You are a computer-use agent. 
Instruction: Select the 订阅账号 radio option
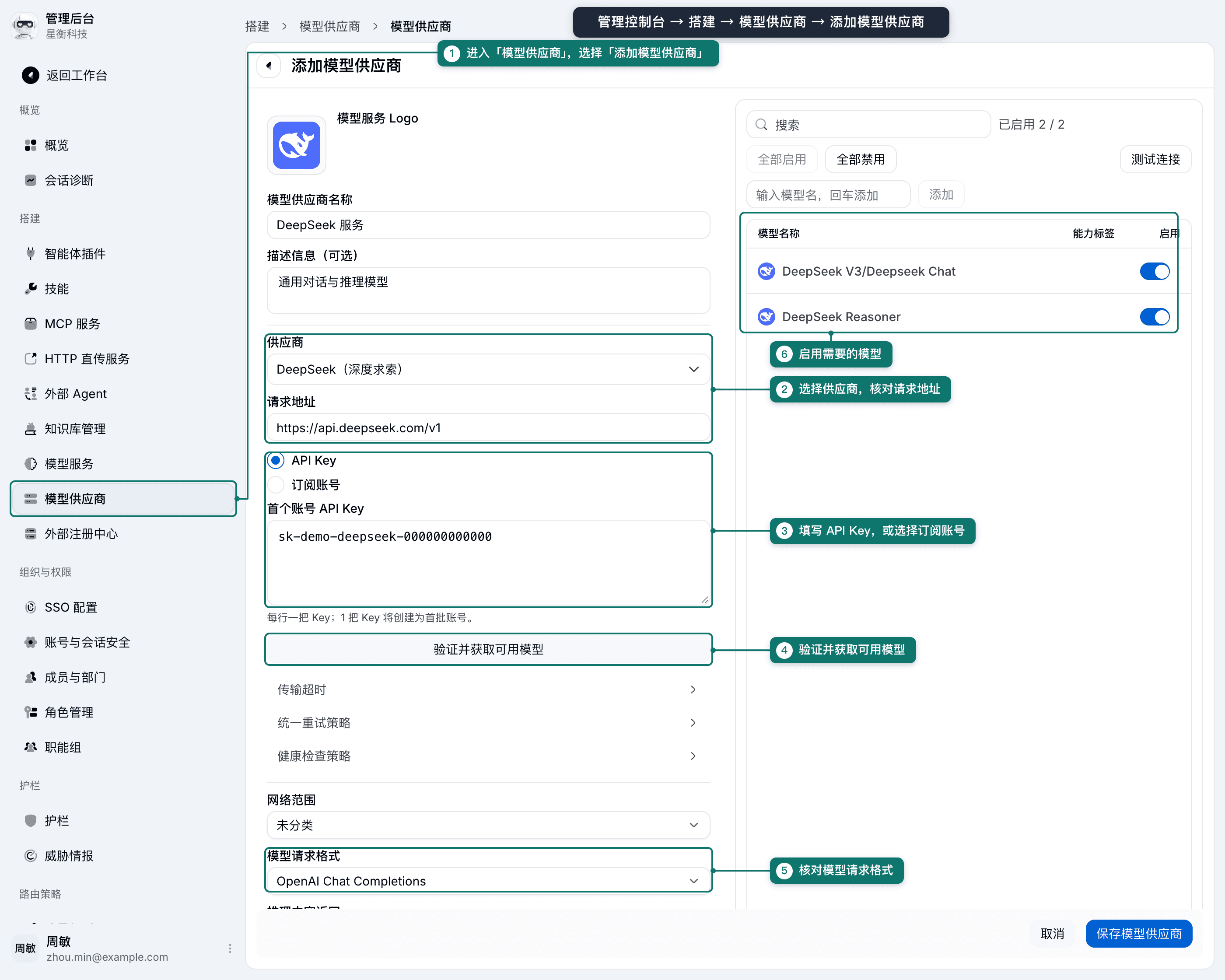click(x=276, y=485)
